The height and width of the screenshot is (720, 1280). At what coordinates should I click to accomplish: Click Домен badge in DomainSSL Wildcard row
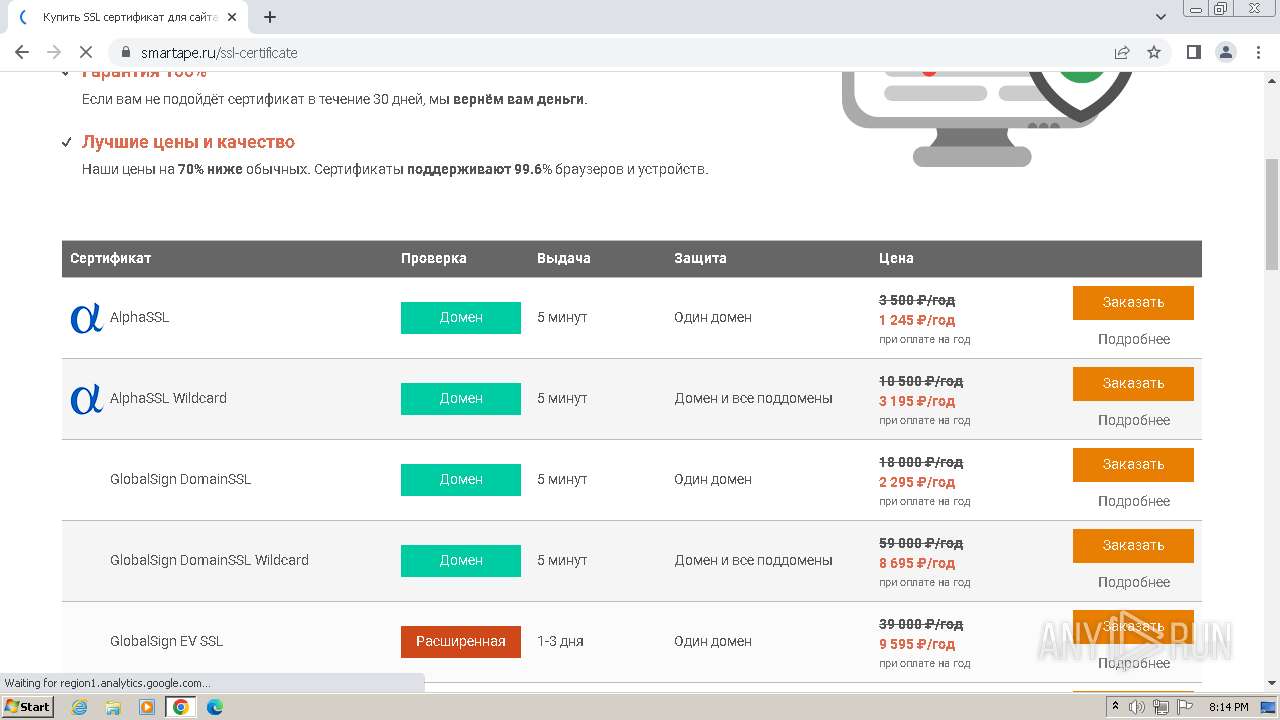click(x=461, y=560)
